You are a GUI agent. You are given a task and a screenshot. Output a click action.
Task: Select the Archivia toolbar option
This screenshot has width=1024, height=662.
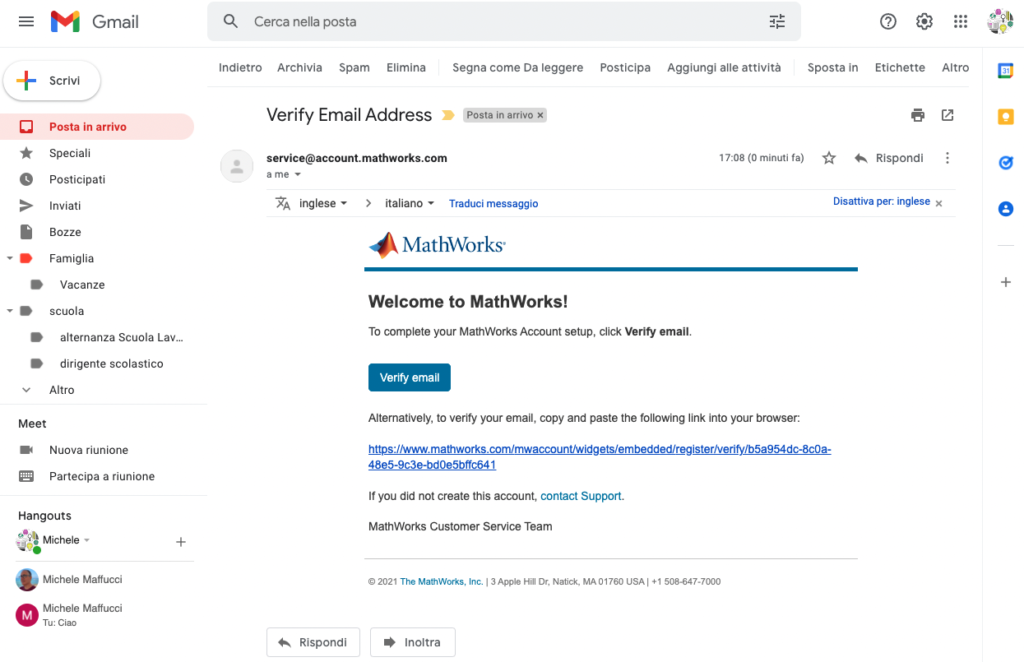pyautogui.click(x=300, y=68)
